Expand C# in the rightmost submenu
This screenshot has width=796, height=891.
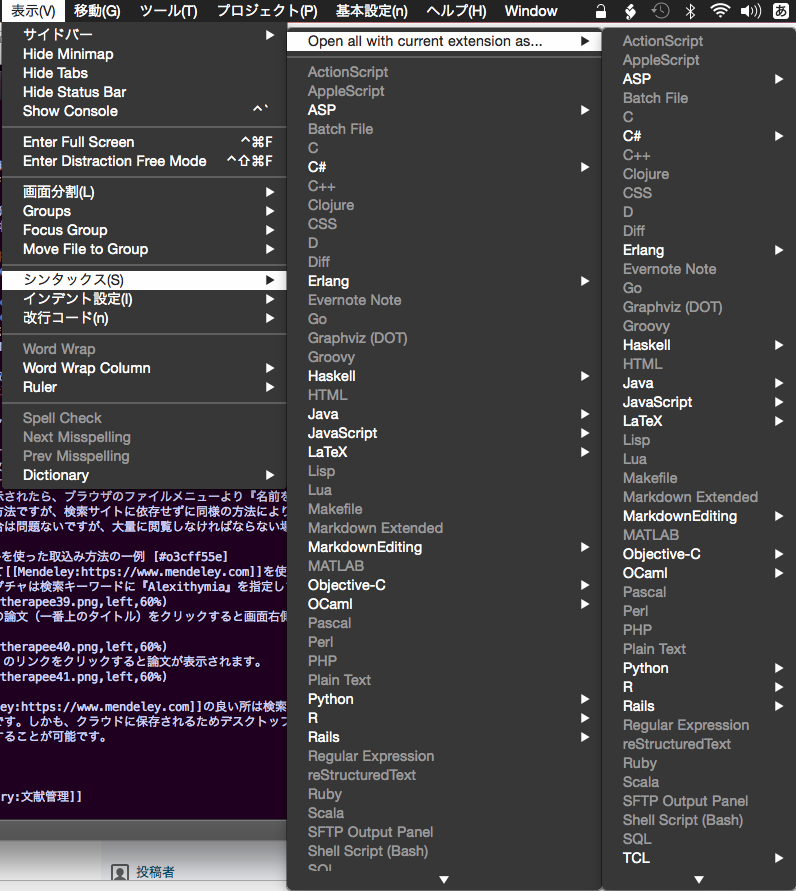(x=699, y=136)
